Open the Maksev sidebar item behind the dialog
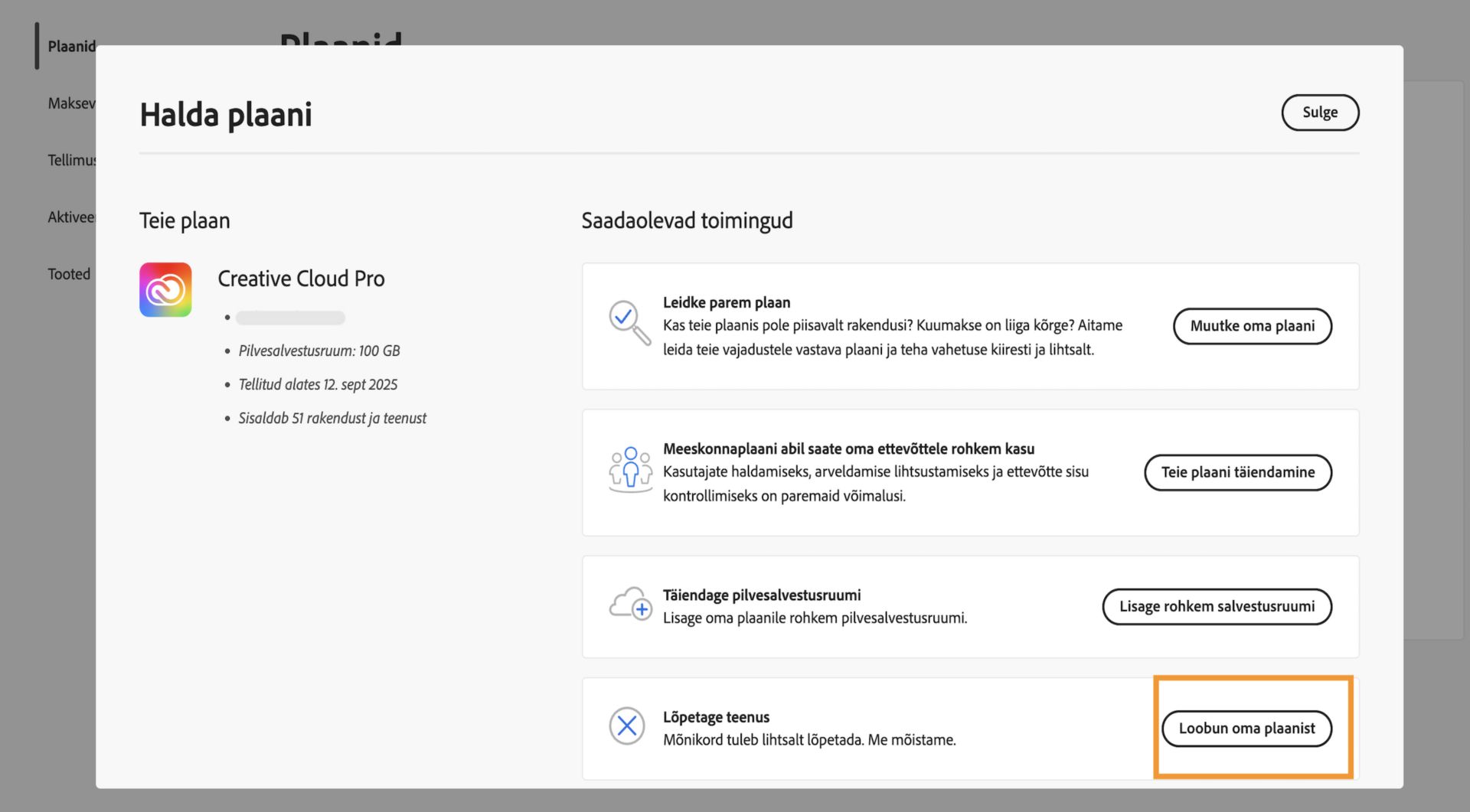Viewport: 1470px width, 812px height. tap(71, 103)
